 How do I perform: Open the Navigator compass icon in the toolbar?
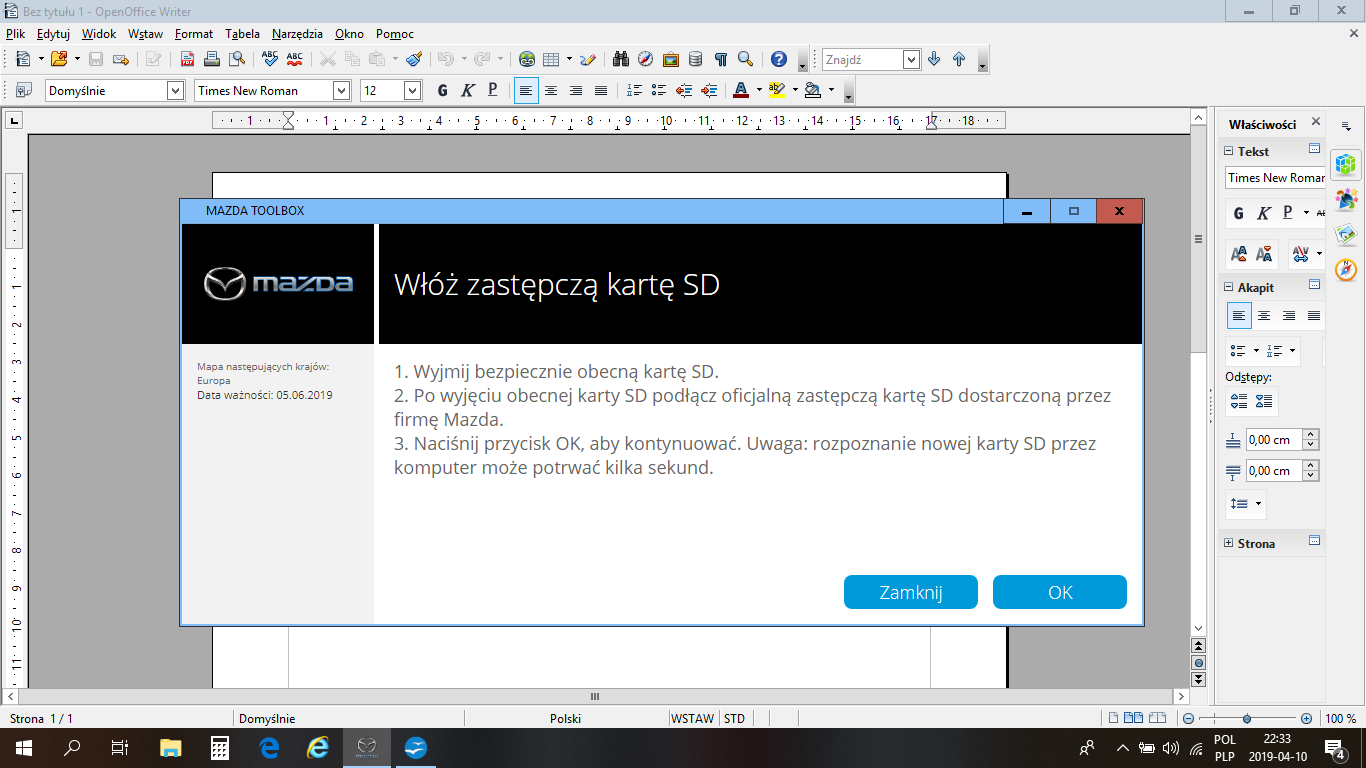pos(646,59)
